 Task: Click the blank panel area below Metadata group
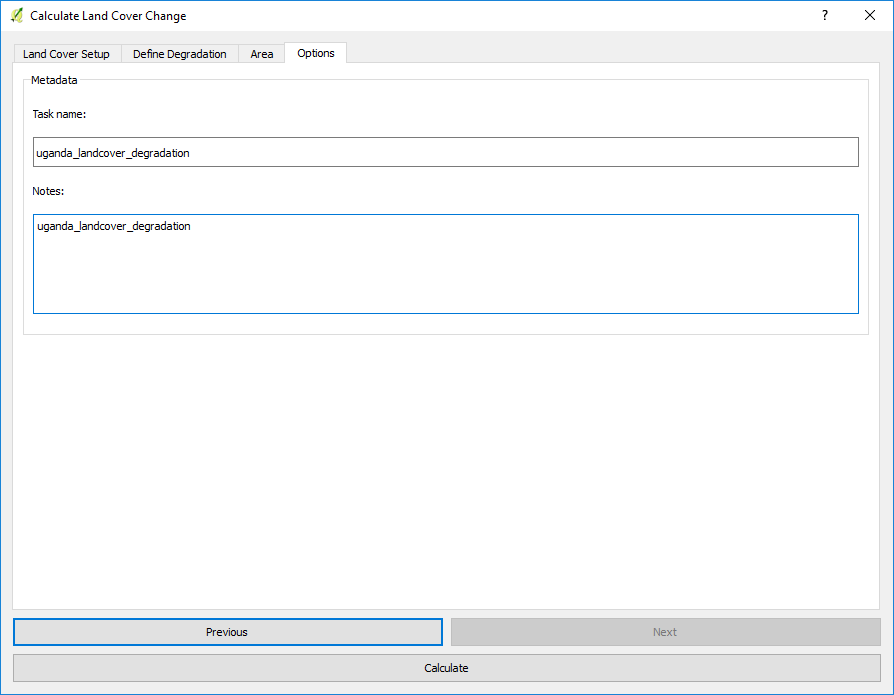tap(445, 470)
